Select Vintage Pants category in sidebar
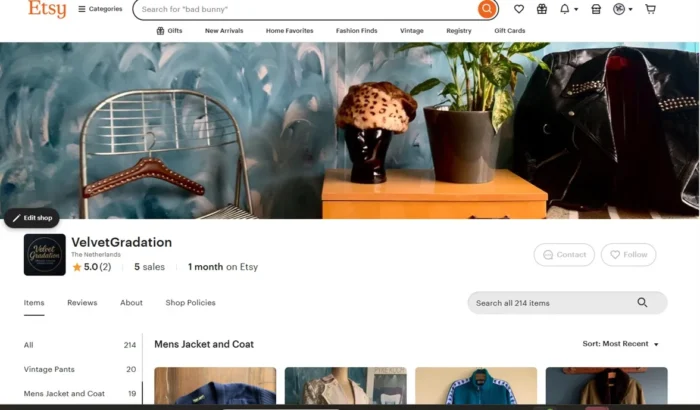The image size is (700, 410). click(x=52, y=369)
